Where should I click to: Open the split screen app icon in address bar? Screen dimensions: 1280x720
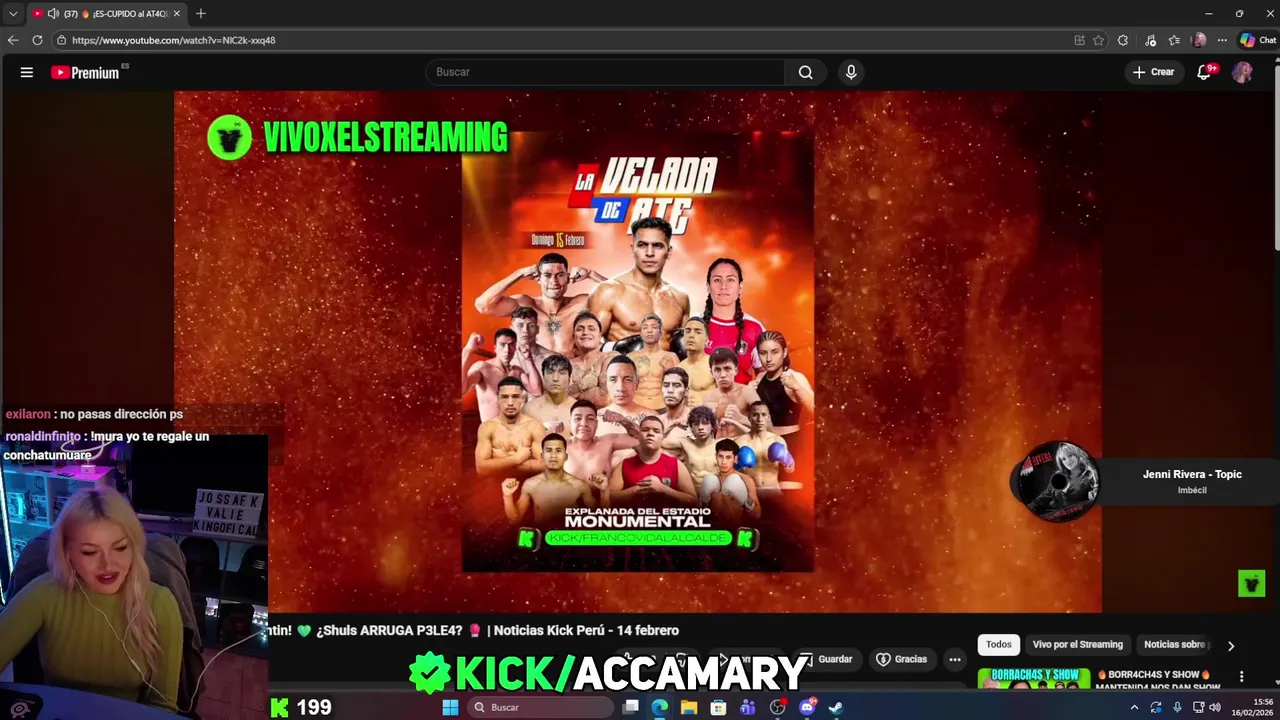1079,40
